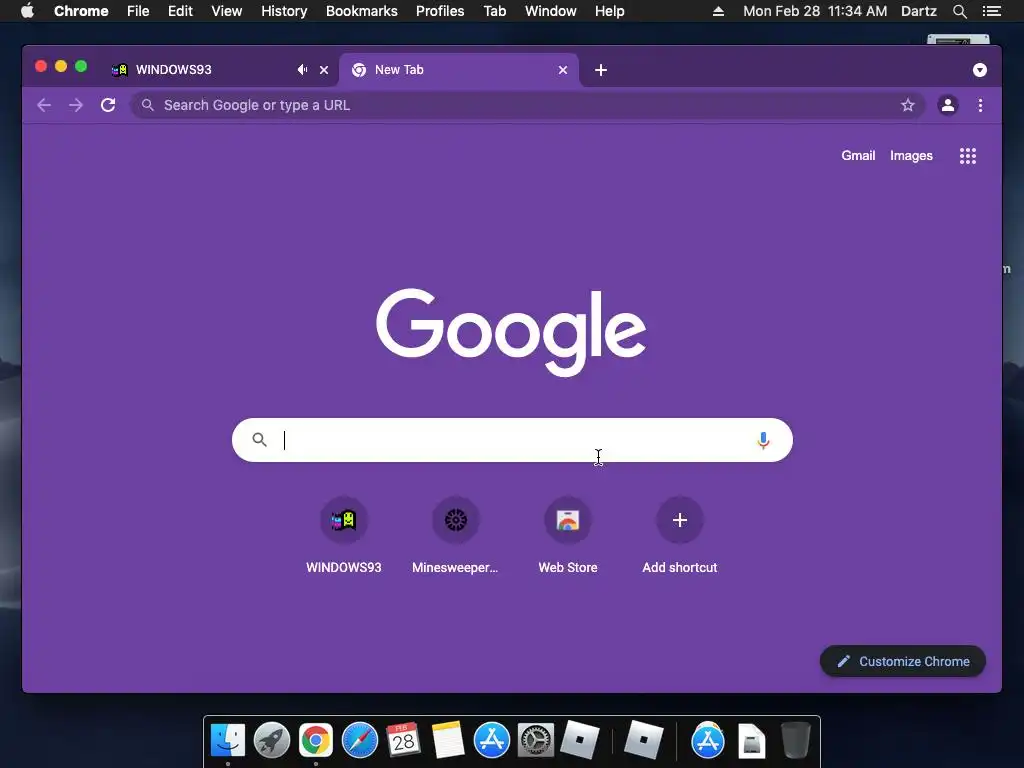Open Launchpad from the Dock
Screen dimensions: 1024x768
[272, 741]
